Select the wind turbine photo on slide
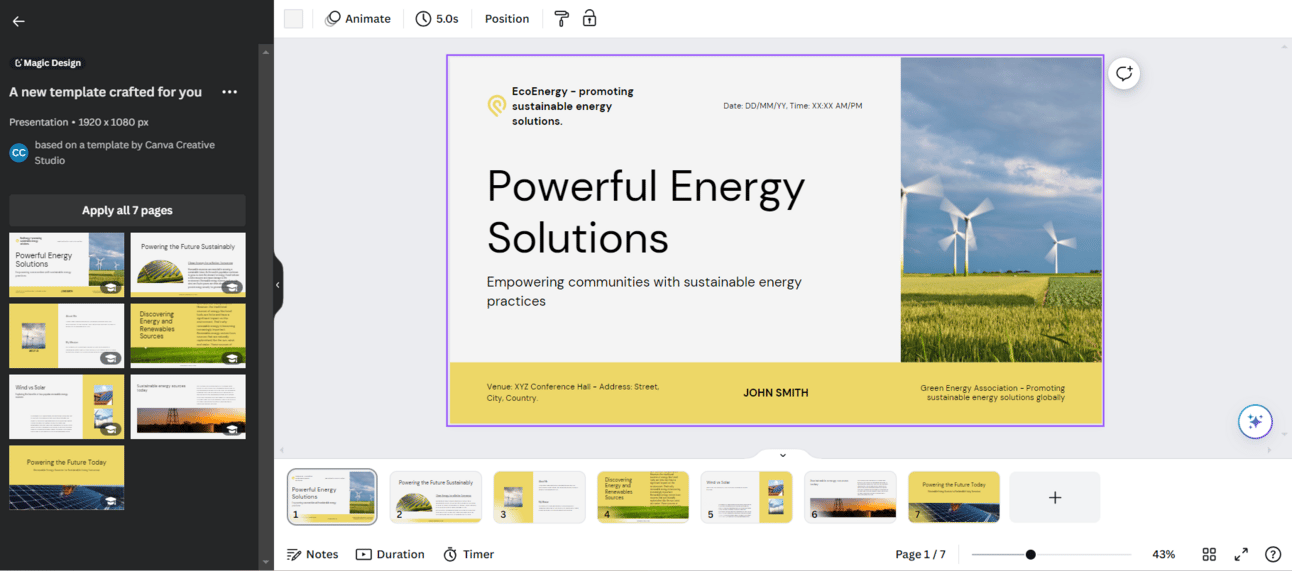The width and height of the screenshot is (1292, 571). (1001, 209)
